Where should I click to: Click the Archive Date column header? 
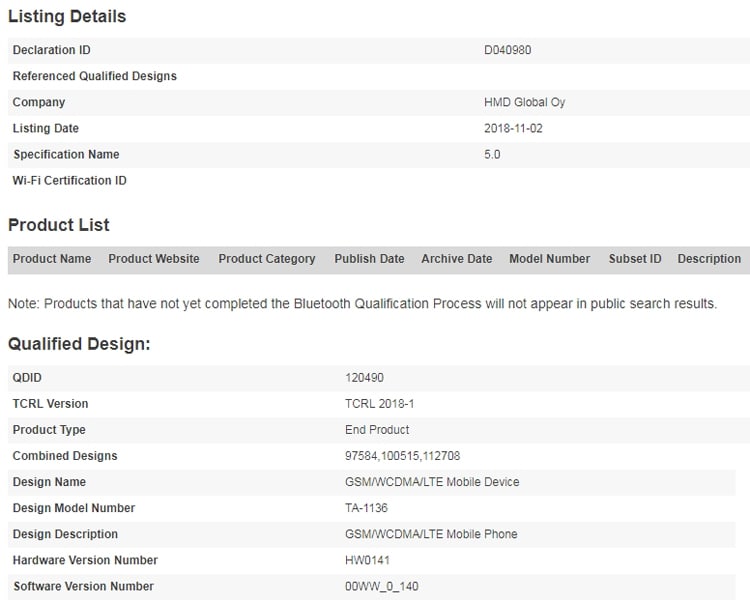pyautogui.click(x=457, y=259)
